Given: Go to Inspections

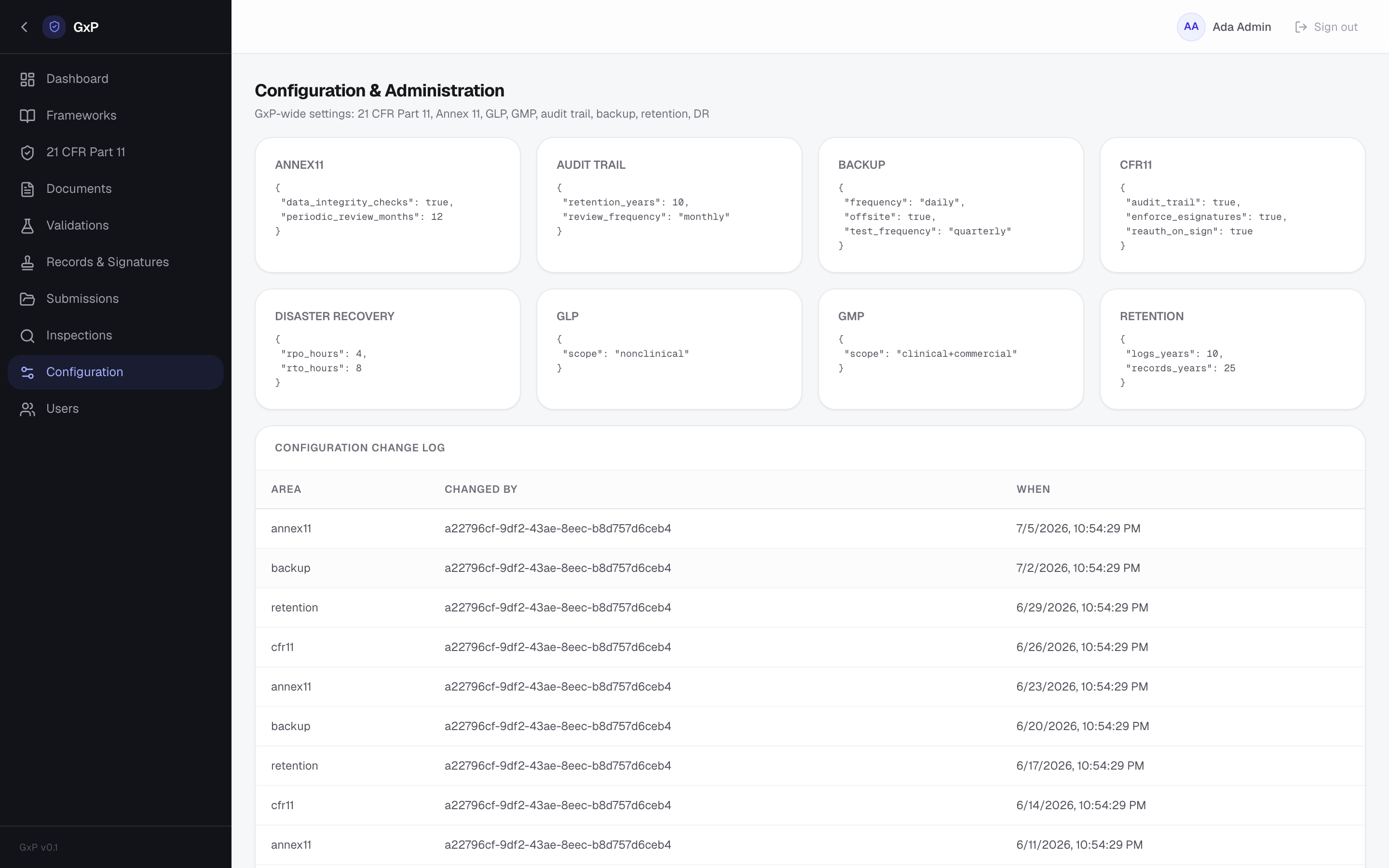Looking at the screenshot, I should tap(116, 336).
